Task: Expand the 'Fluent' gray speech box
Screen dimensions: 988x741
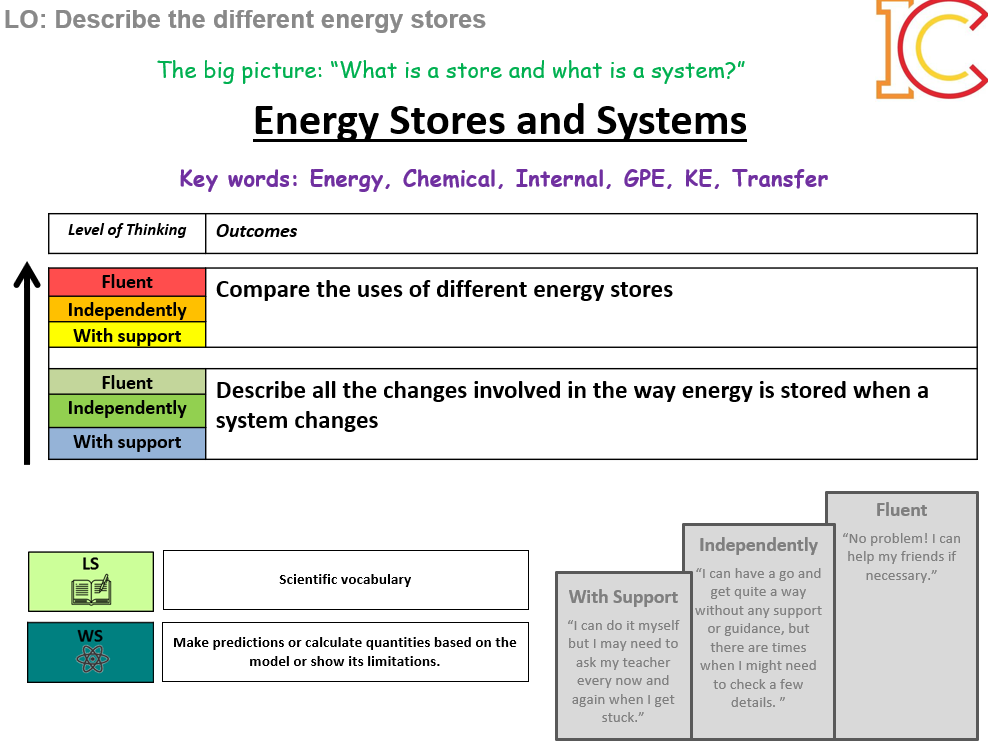Action: tap(901, 612)
